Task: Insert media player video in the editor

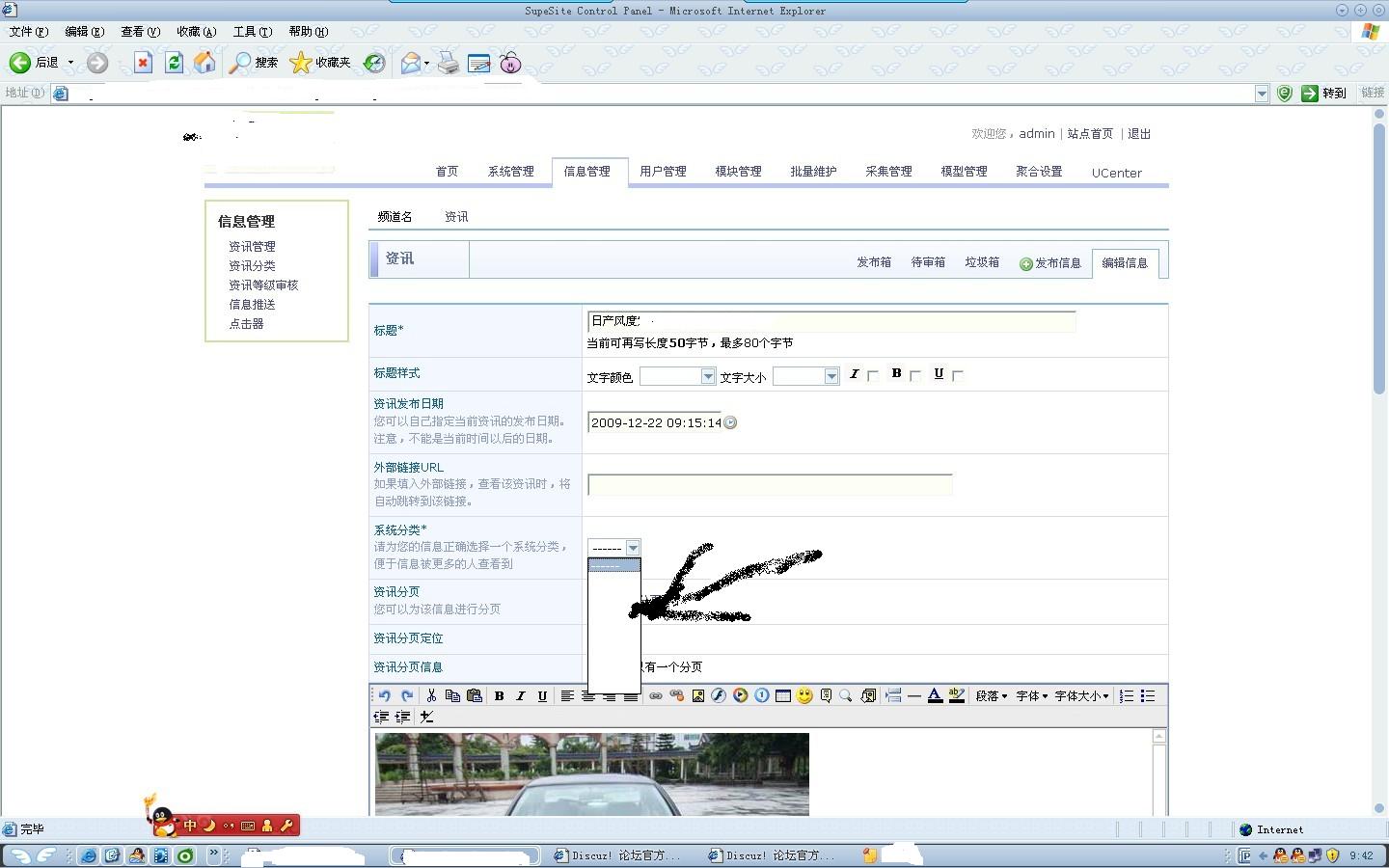Action: point(740,695)
